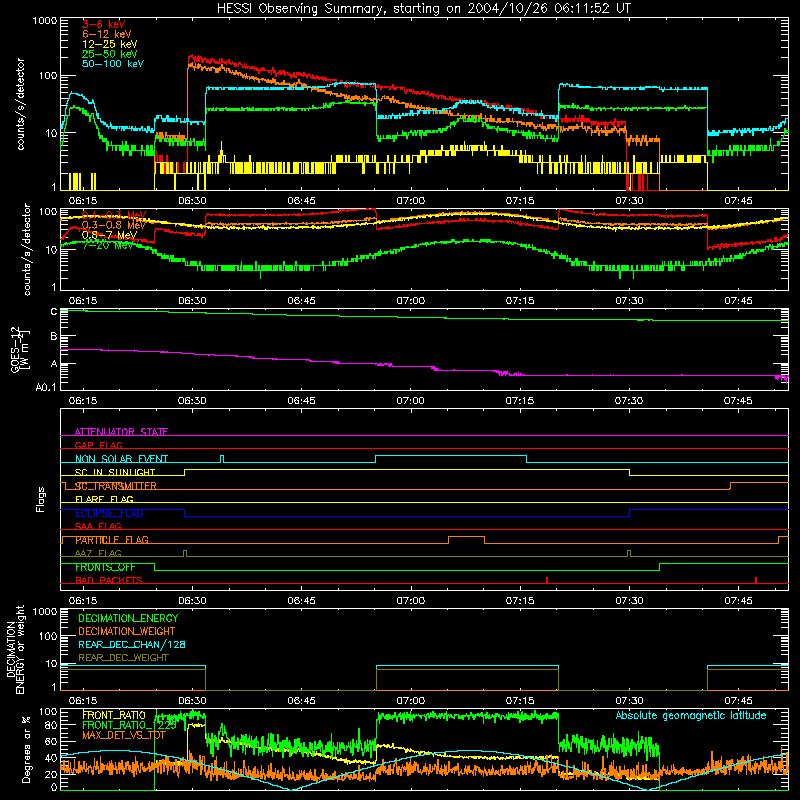Click the A0.1 flux level tick label
800x800 pixels.
46,387
